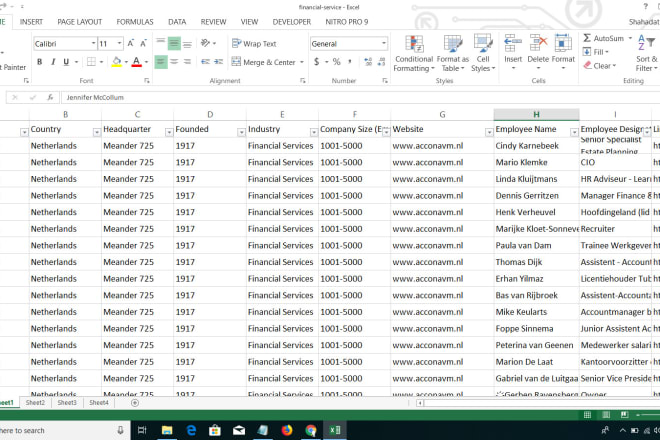Open Industry column filter dropdown
Viewport: 660px width, 440px height.
[314, 132]
